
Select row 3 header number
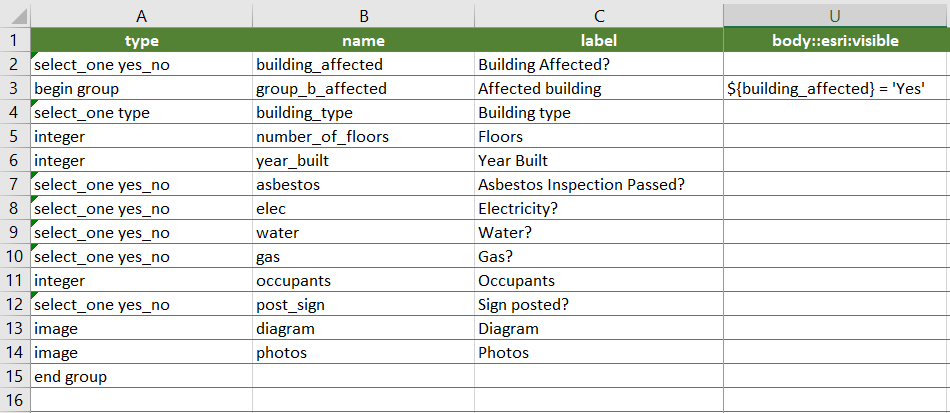coord(14,88)
